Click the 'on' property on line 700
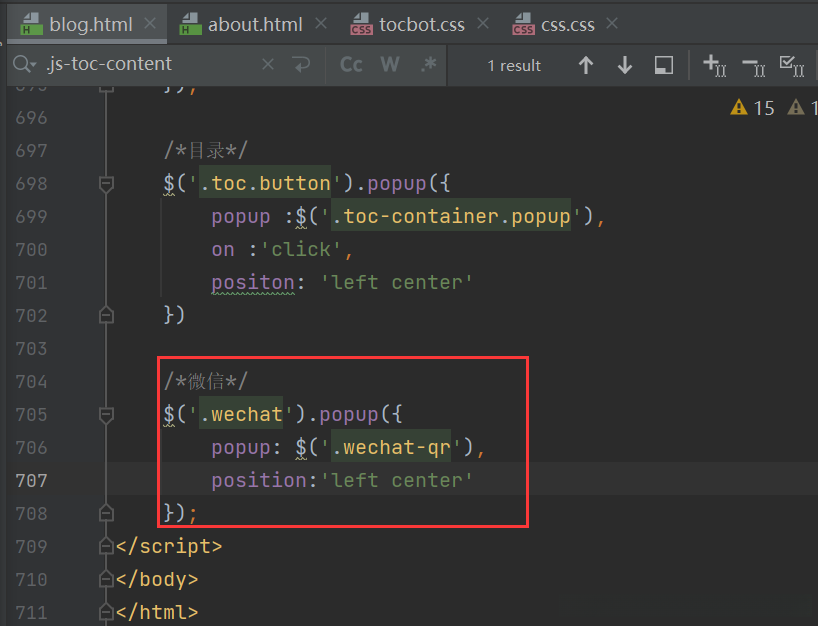818x626 pixels. pos(223,249)
